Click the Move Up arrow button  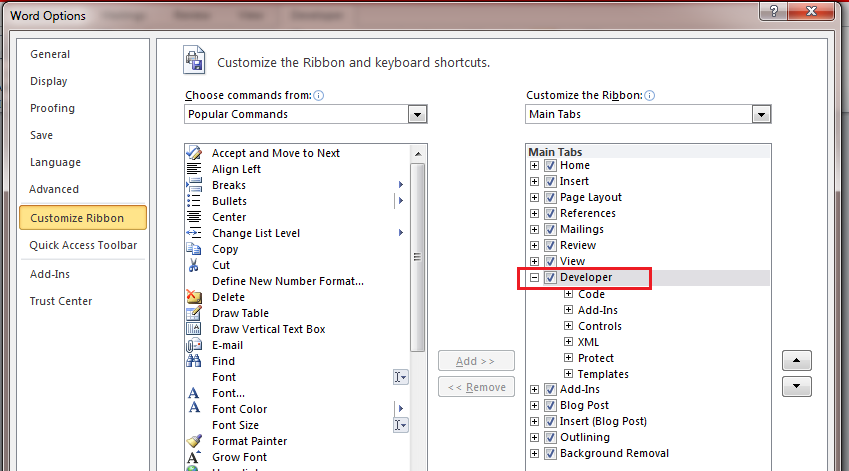point(796,361)
